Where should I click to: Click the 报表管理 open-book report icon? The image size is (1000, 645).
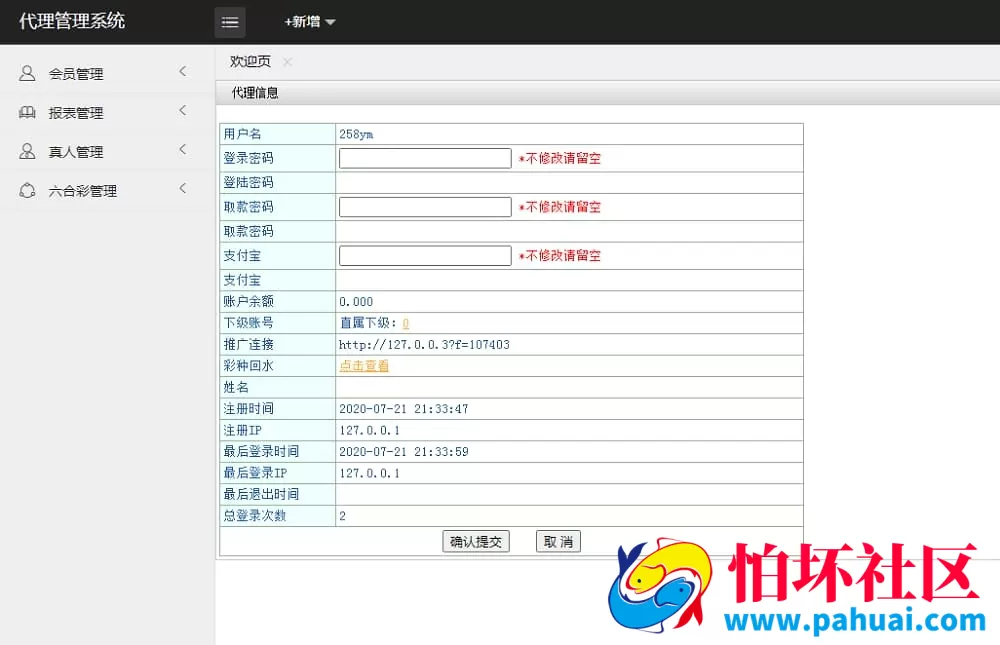(x=25, y=112)
